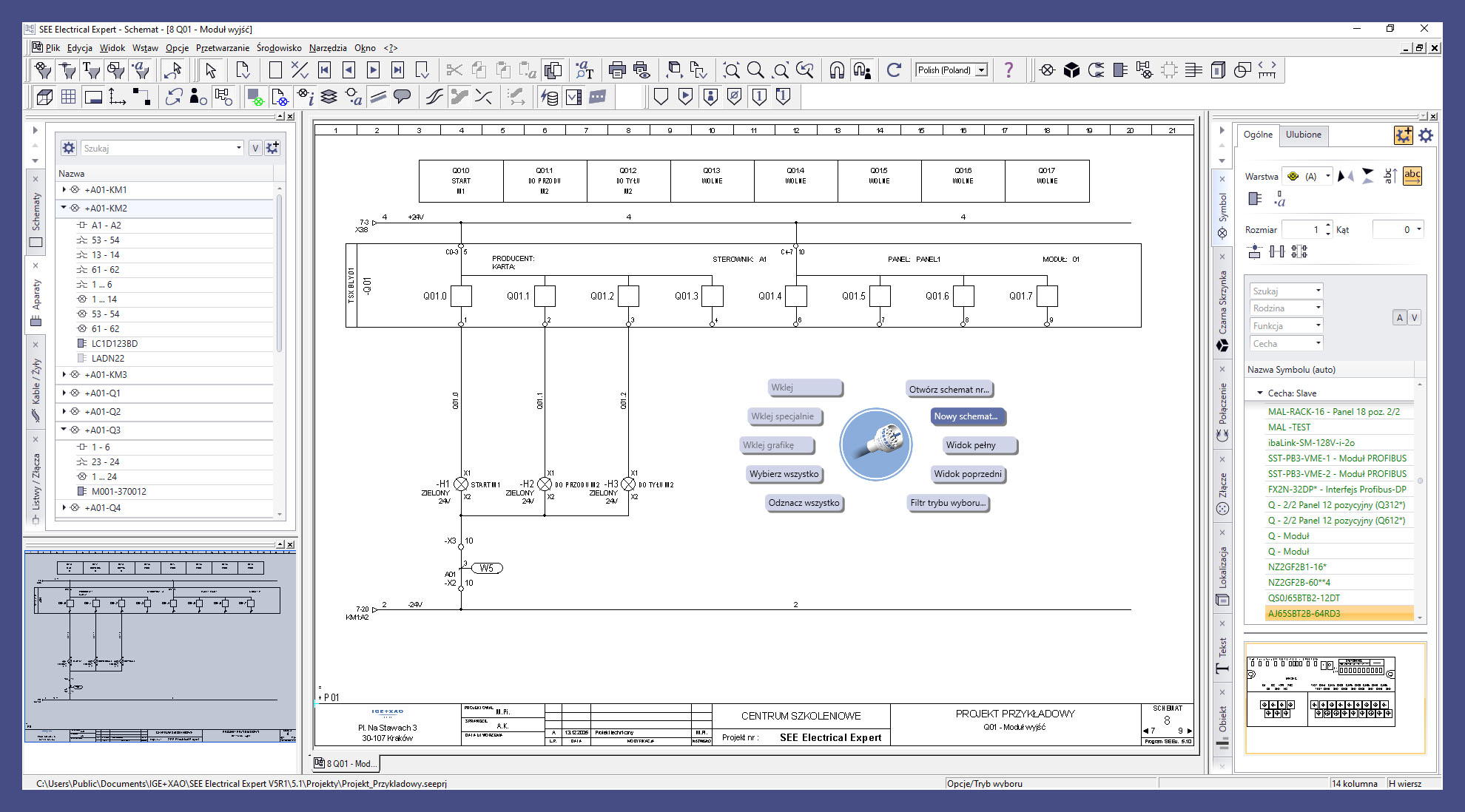This screenshot has width=1465, height=812.
Task: Click the blue refresh arrow icon
Action: 894,70
